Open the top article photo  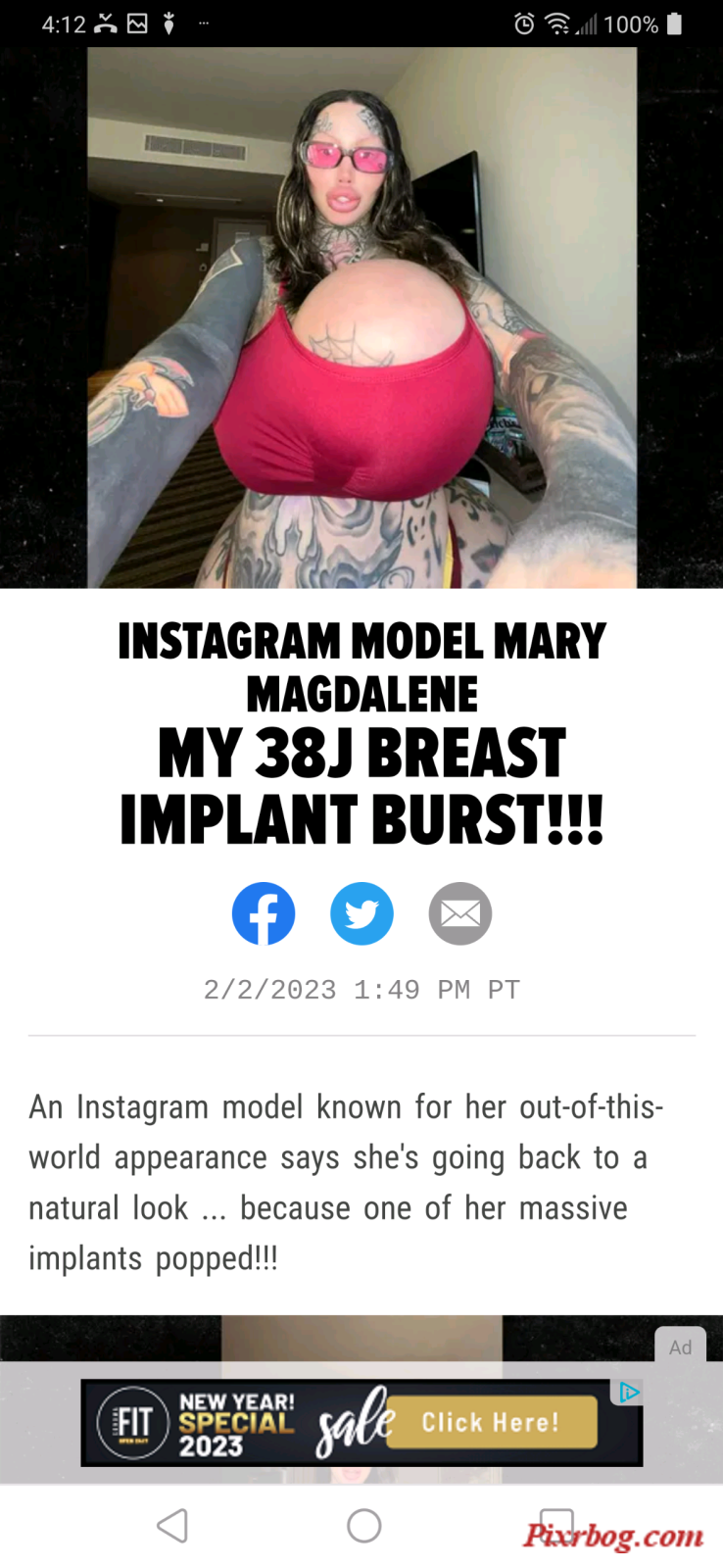pos(361,318)
